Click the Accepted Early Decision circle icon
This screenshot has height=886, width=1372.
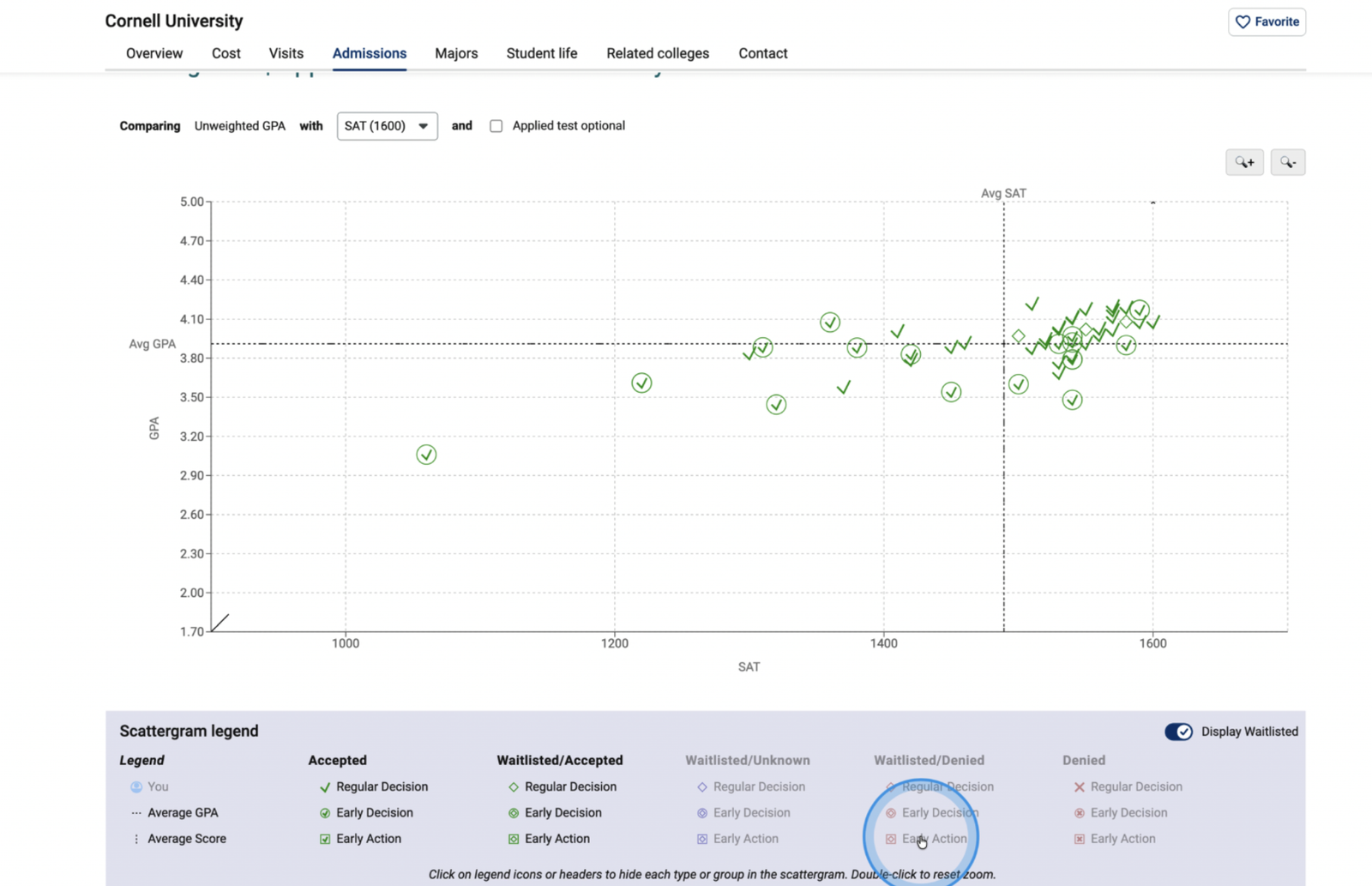(x=325, y=813)
